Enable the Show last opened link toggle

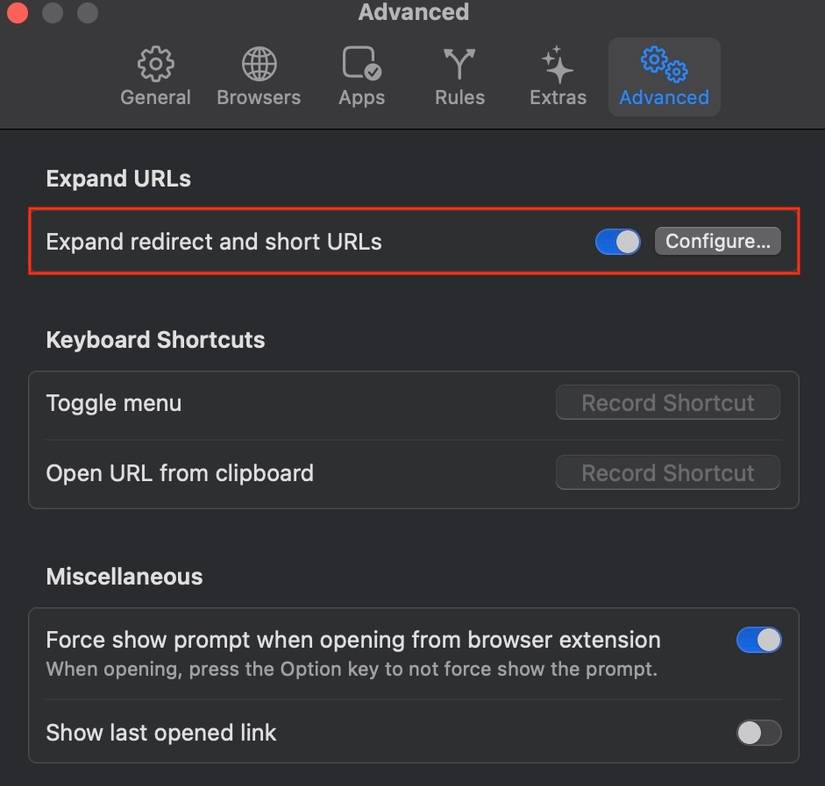click(x=758, y=732)
